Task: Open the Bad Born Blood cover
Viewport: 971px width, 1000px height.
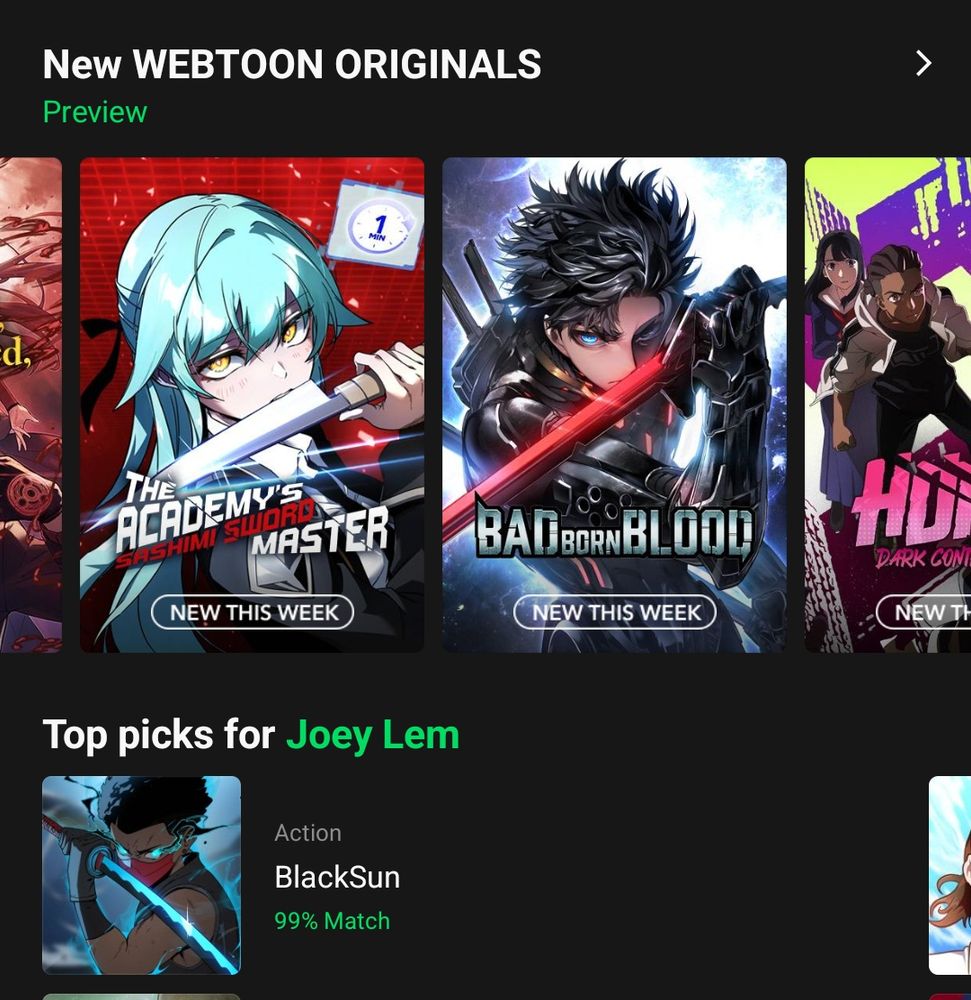Action: (615, 404)
